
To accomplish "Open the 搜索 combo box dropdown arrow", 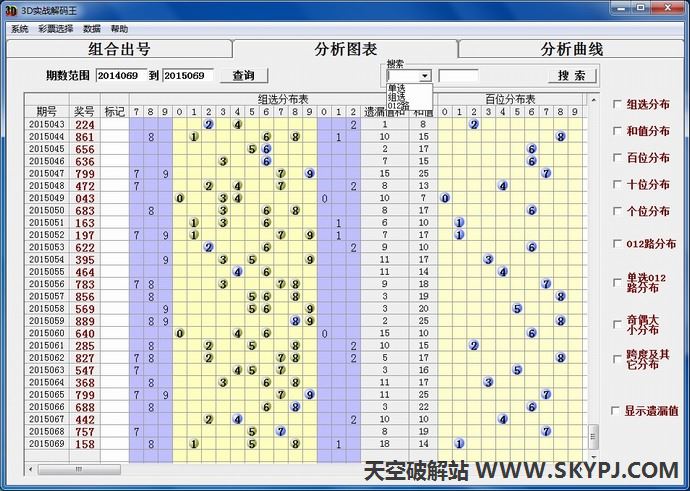I will 425,76.
